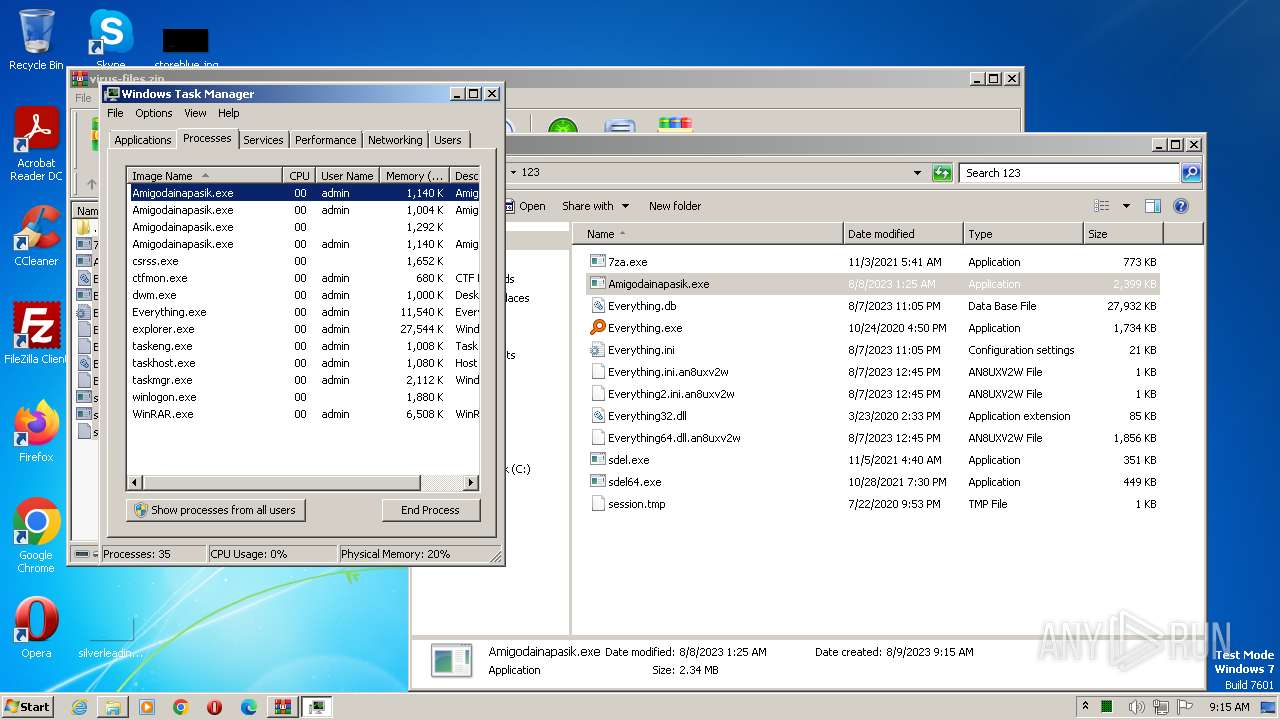Sort processes by User Name column

click(347, 175)
